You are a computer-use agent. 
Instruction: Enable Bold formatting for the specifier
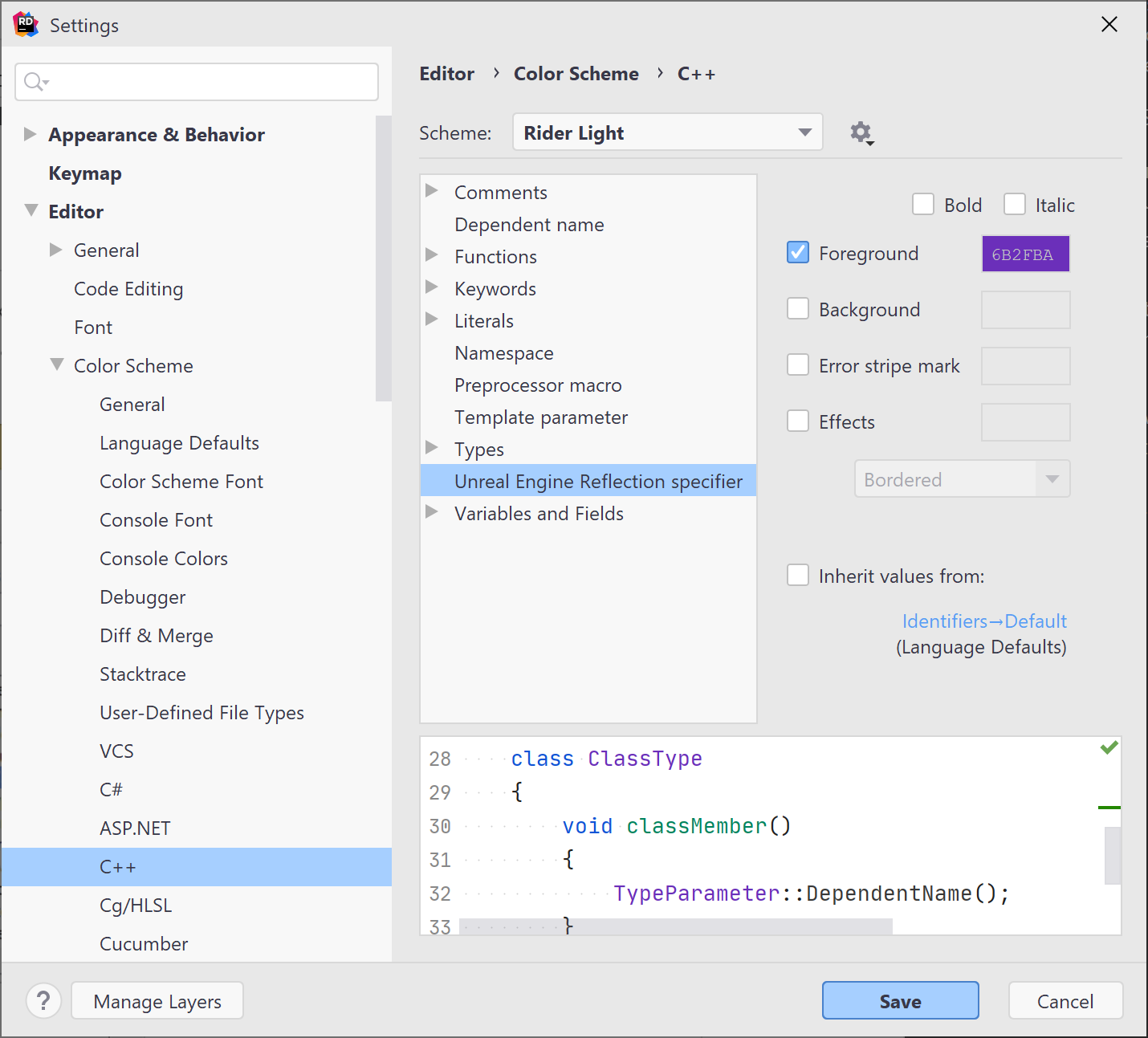(923, 205)
